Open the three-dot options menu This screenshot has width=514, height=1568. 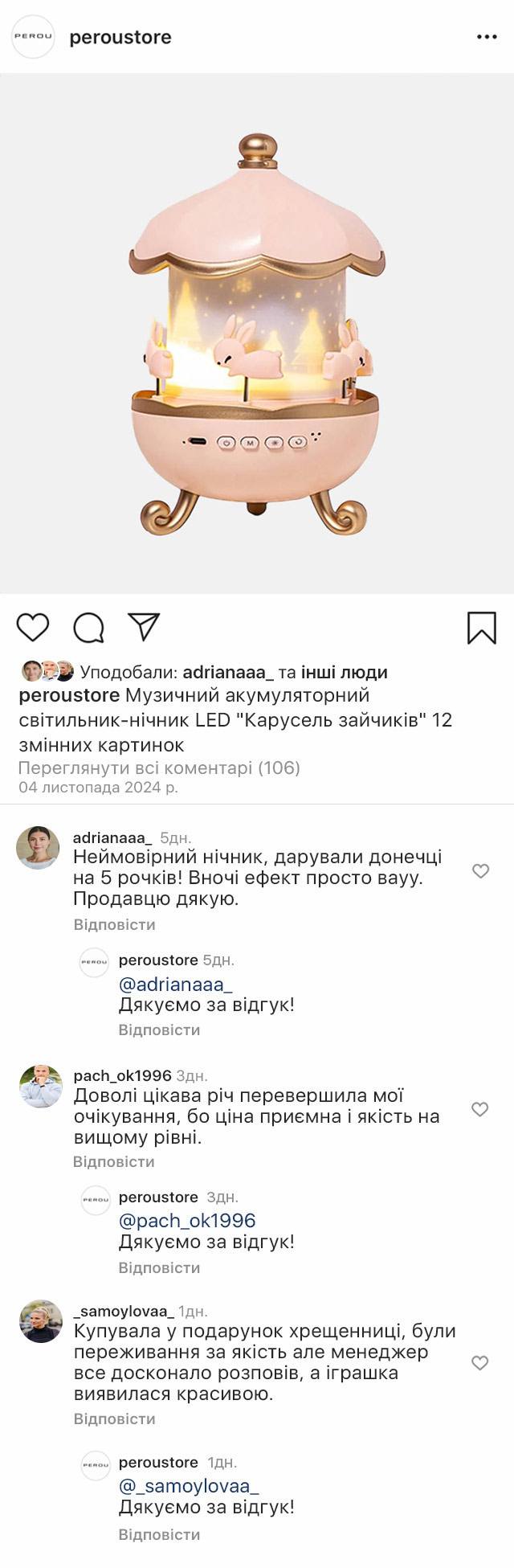point(487,37)
